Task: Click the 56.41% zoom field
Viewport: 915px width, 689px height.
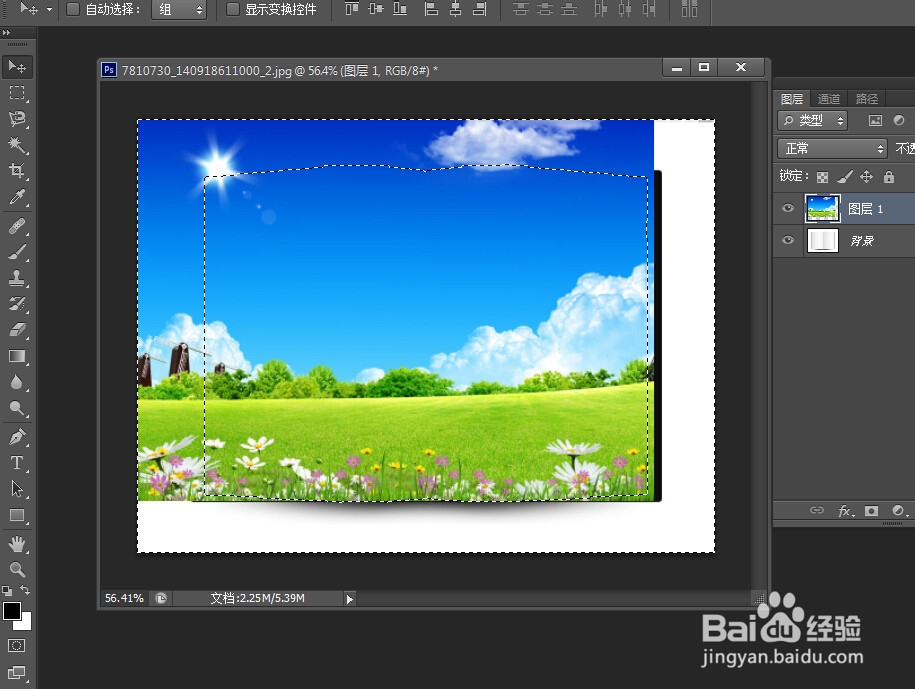Action: [x=124, y=598]
